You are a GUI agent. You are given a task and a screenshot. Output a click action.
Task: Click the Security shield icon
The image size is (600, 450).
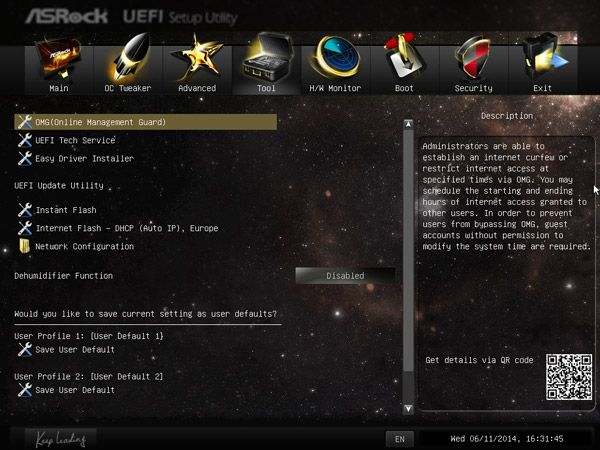pyautogui.click(x=473, y=57)
